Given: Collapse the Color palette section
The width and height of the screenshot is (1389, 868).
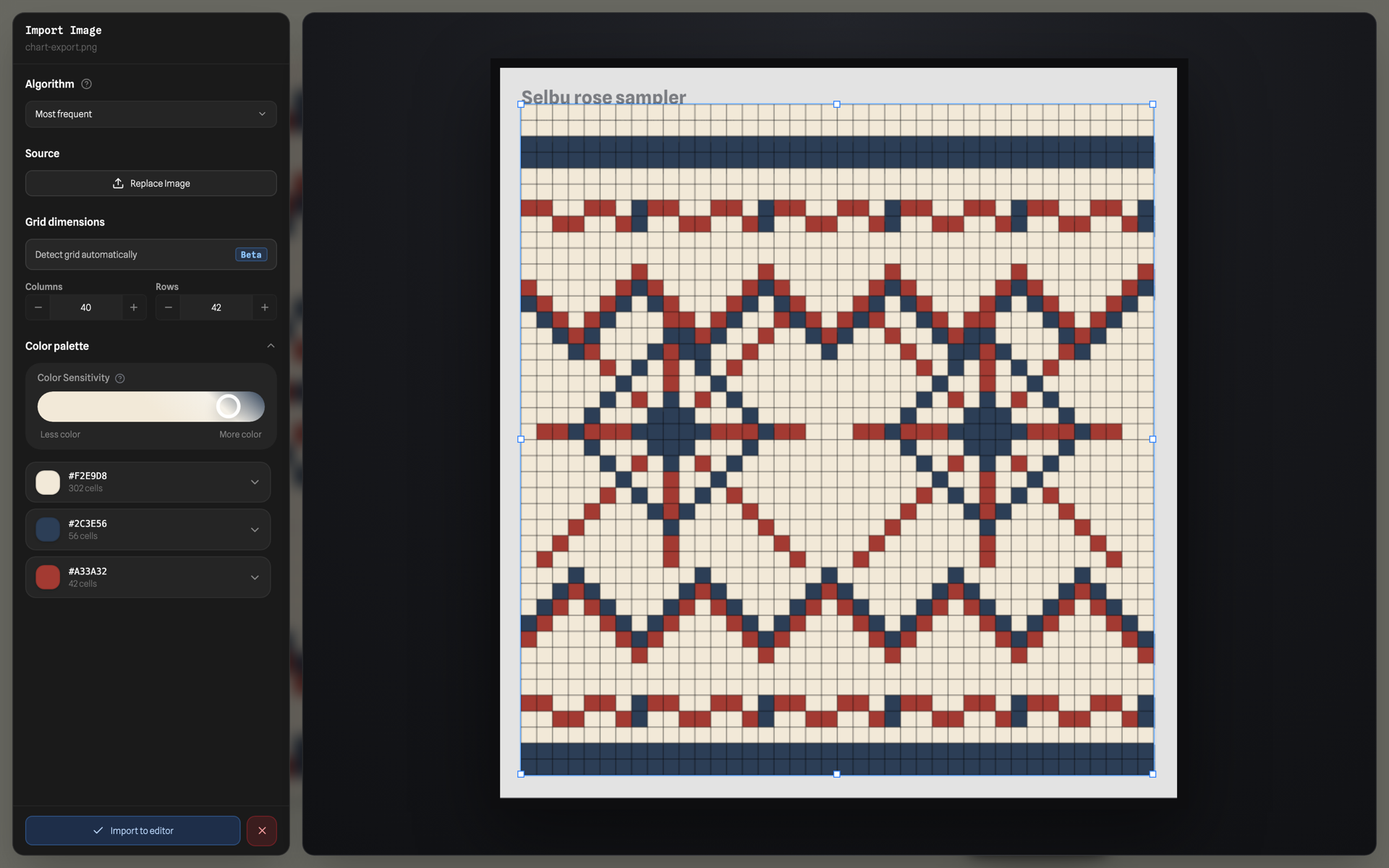Looking at the screenshot, I should pyautogui.click(x=271, y=346).
